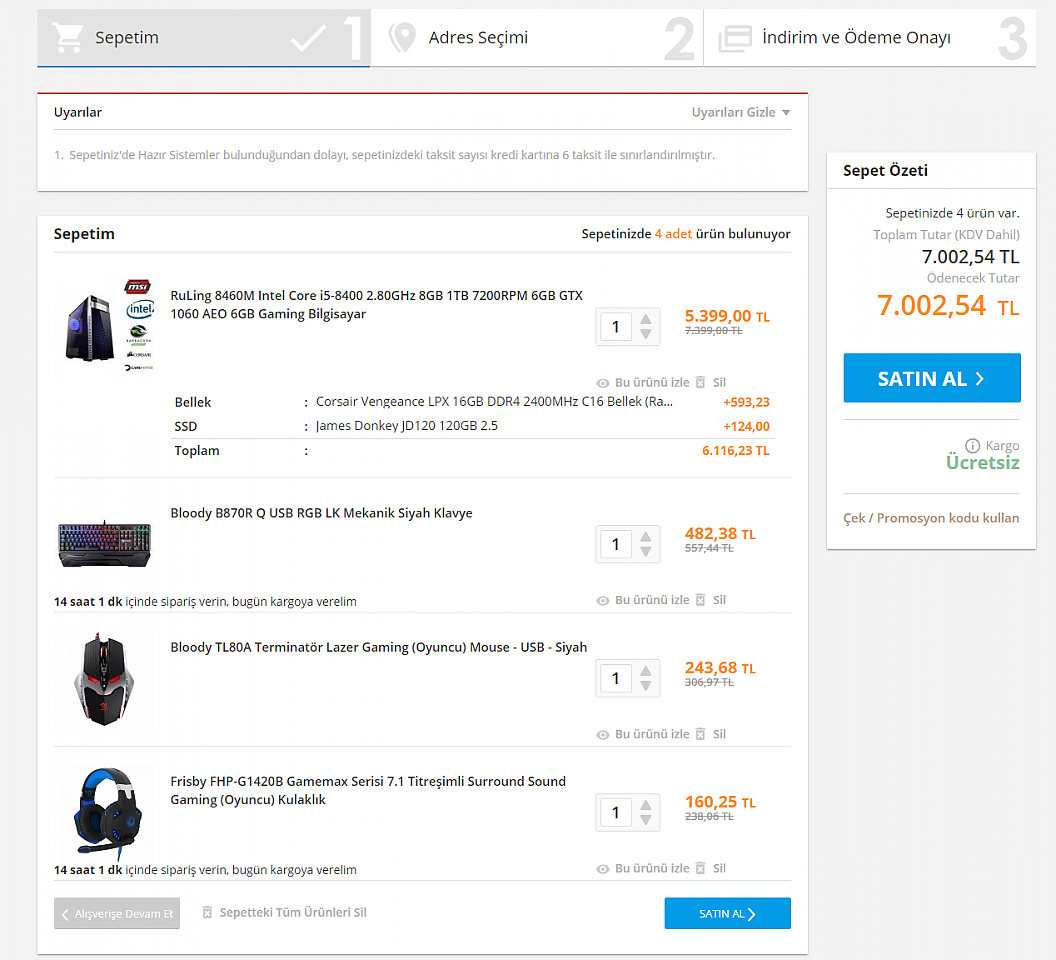The height and width of the screenshot is (960, 1056).
Task: Click quantity field for RuLing gaming computer
Action: 616,327
